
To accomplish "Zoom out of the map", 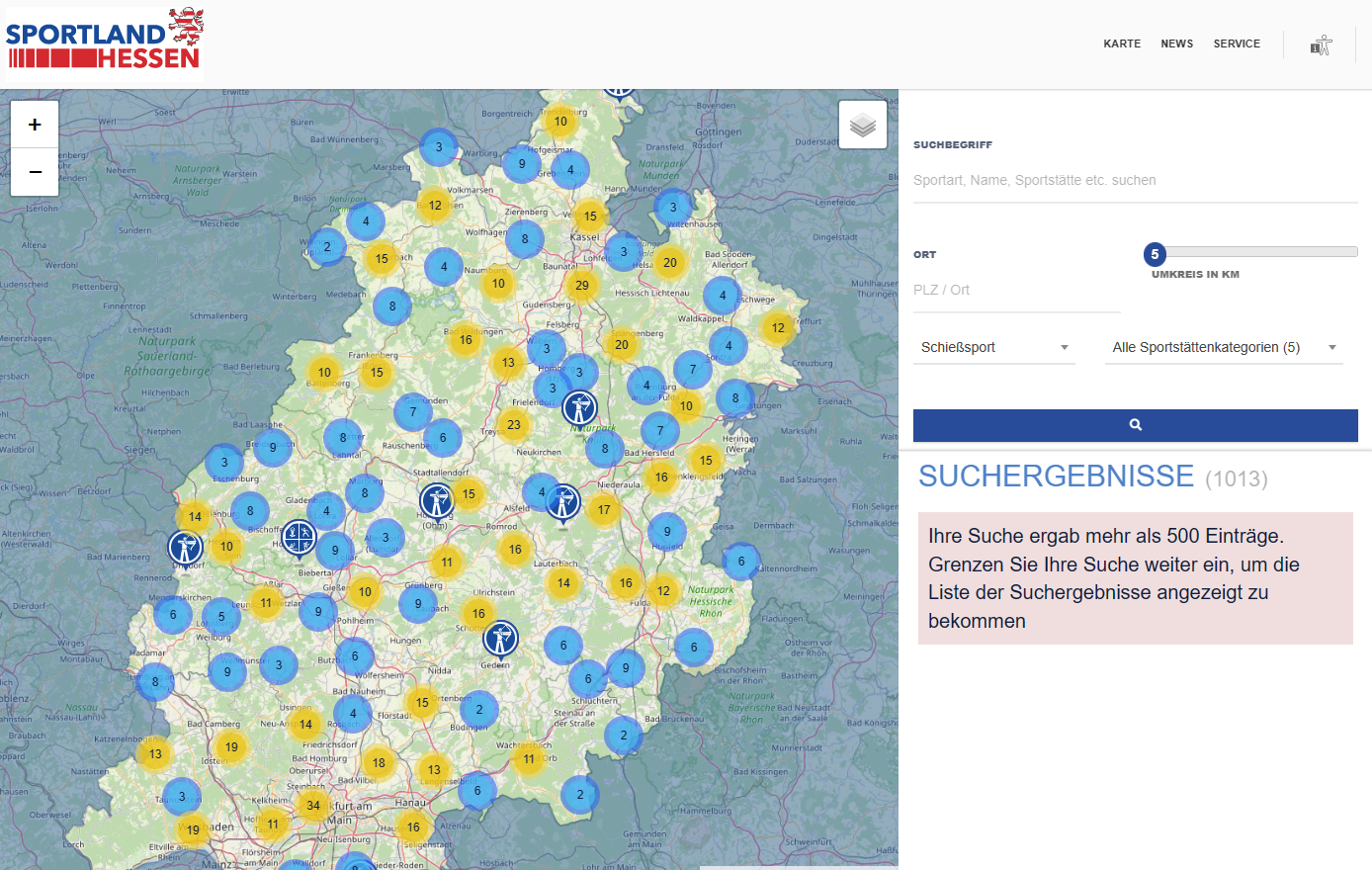I will [35, 172].
